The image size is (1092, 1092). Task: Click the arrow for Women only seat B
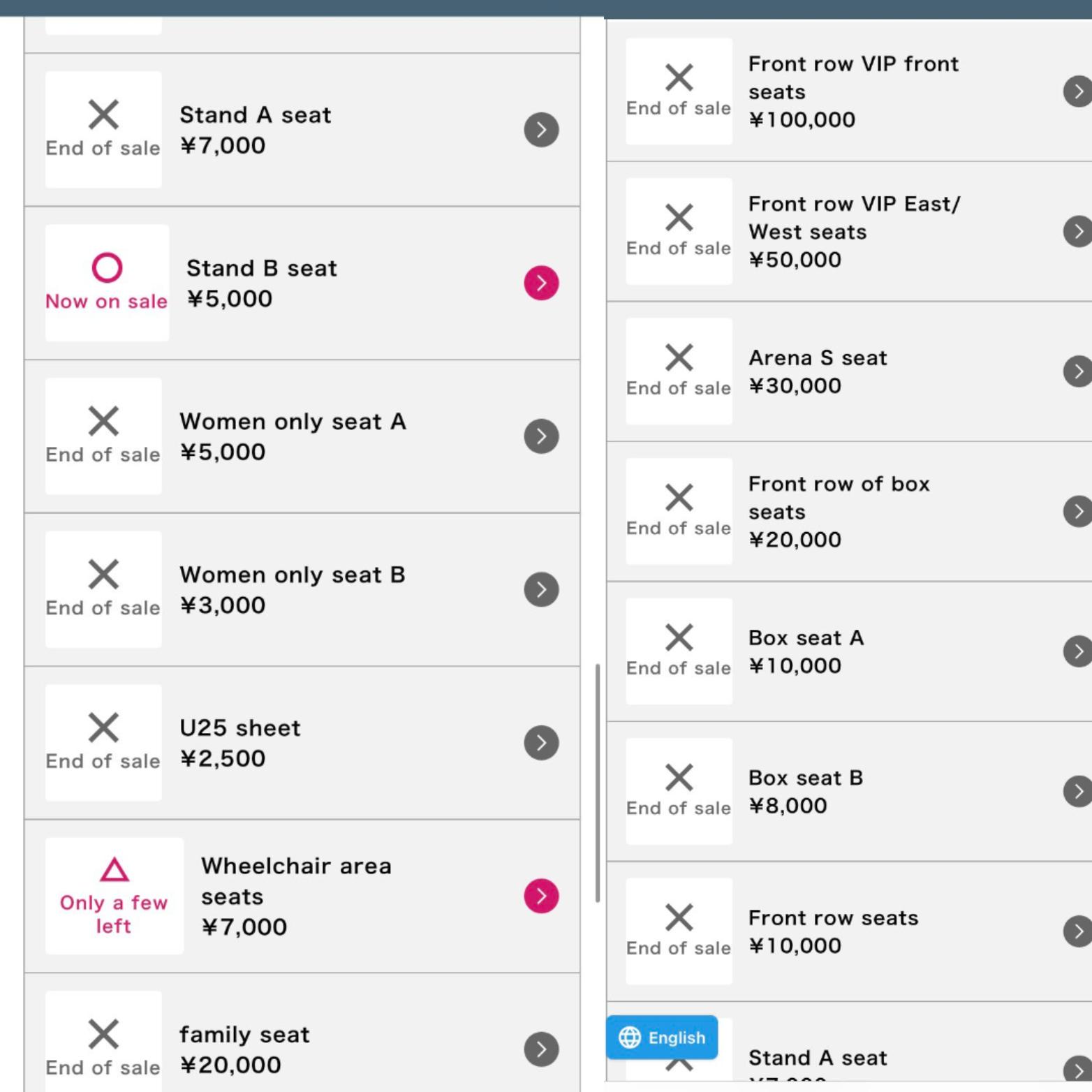[541, 589]
